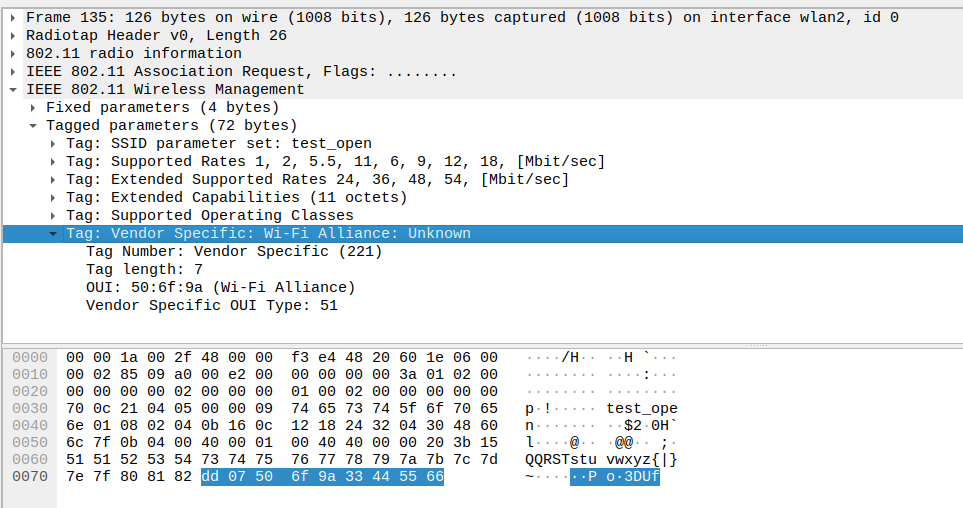Click hex offset 0030 row label
Image resolution: width=963 pixels, height=508 pixels.
click(x=29, y=408)
